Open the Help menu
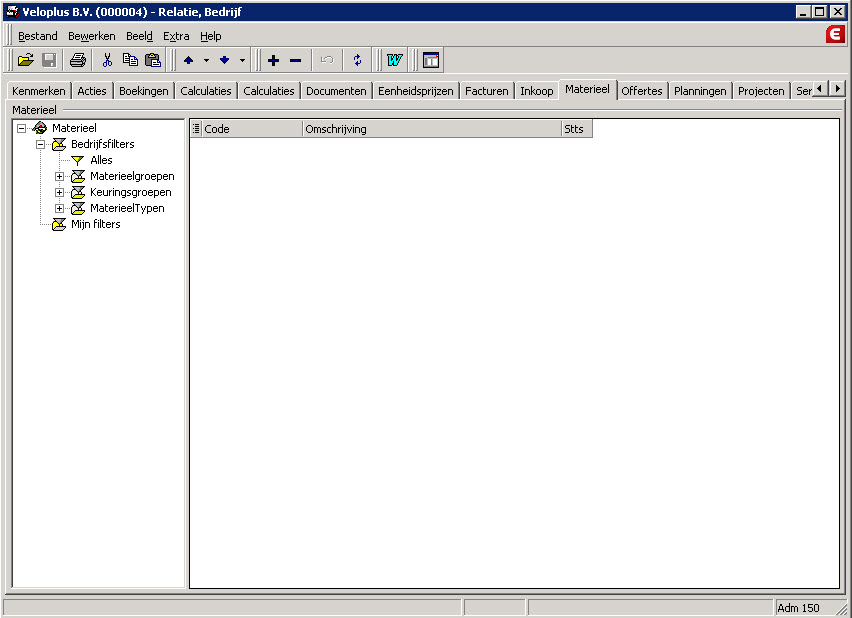The image size is (852, 618). click(210, 36)
